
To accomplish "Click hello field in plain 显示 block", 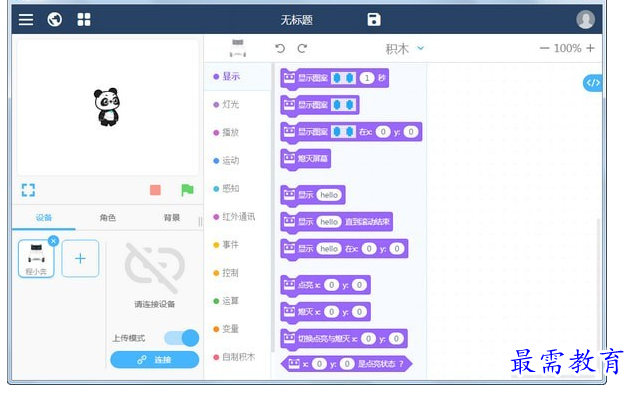I will (x=329, y=195).
